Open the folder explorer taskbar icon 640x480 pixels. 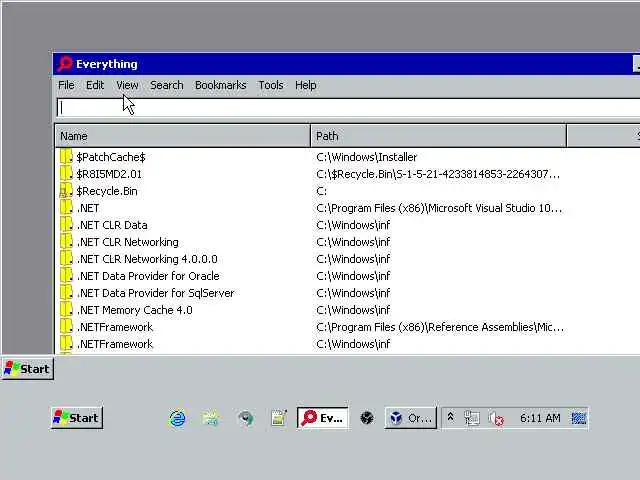211,418
